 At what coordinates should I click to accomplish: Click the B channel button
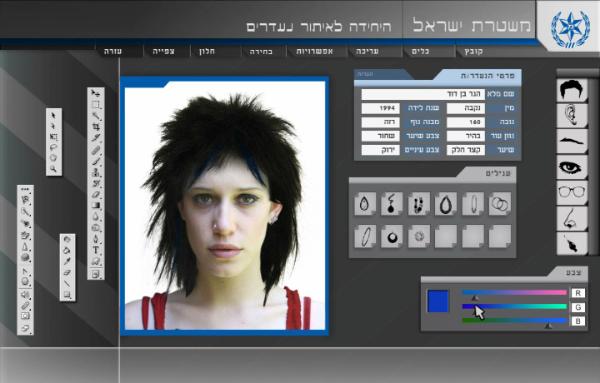click(578, 321)
